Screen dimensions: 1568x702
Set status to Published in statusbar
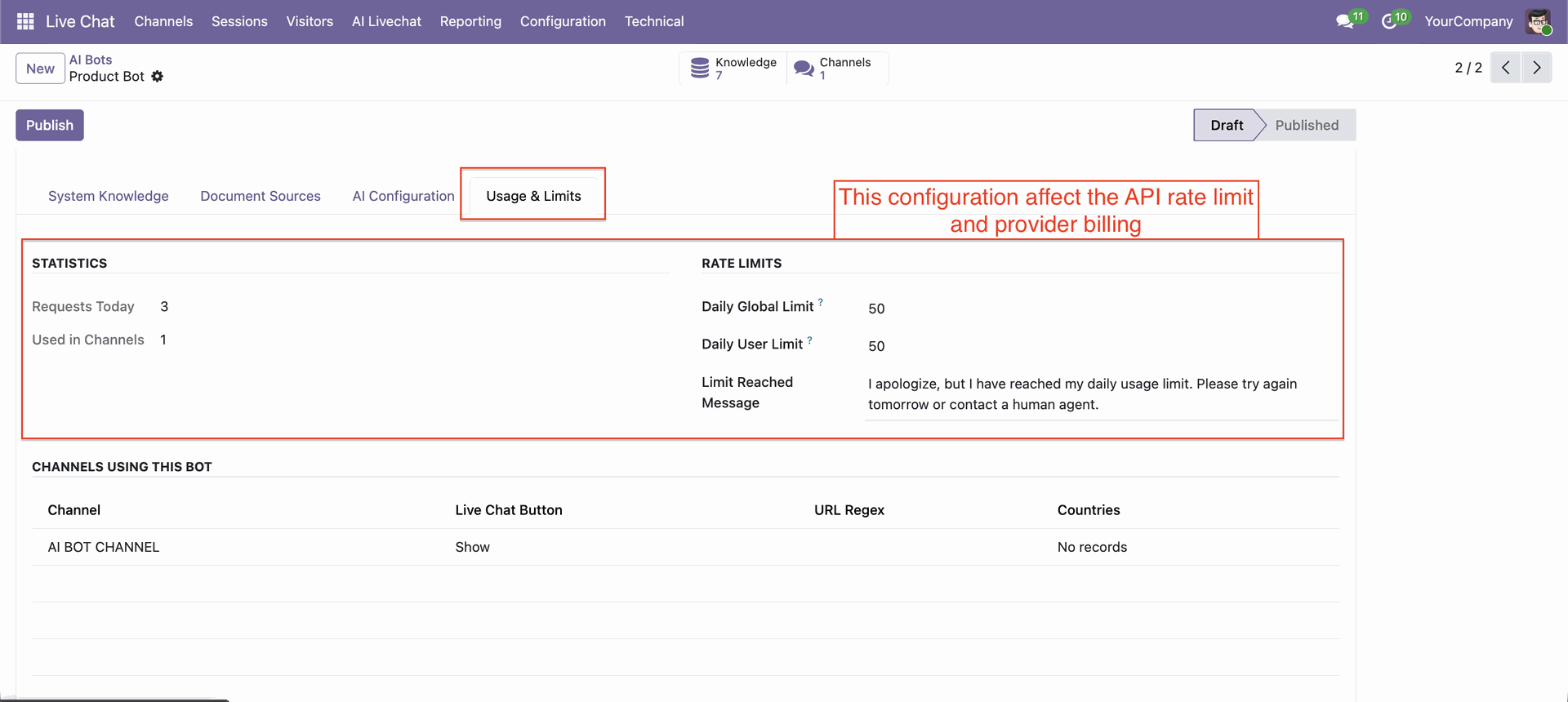pyautogui.click(x=1306, y=125)
